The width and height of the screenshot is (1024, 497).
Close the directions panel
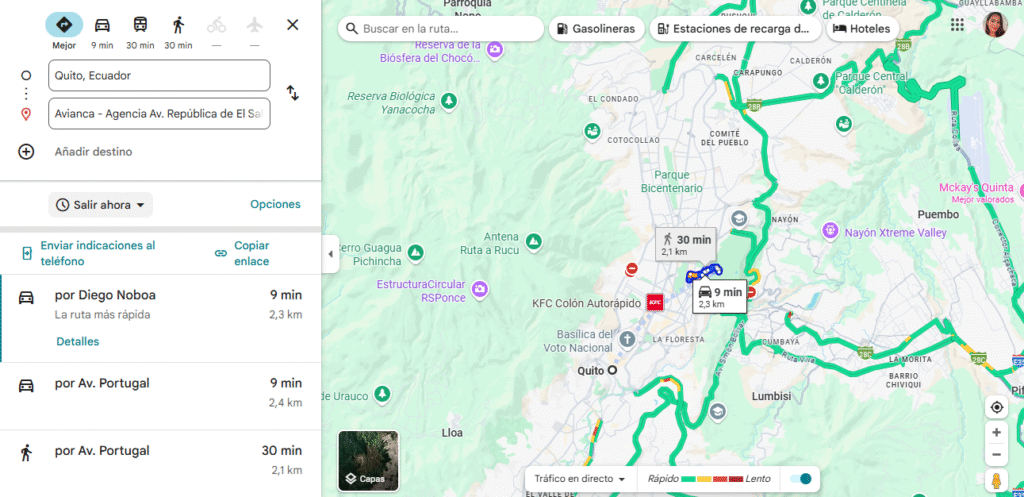pos(293,25)
